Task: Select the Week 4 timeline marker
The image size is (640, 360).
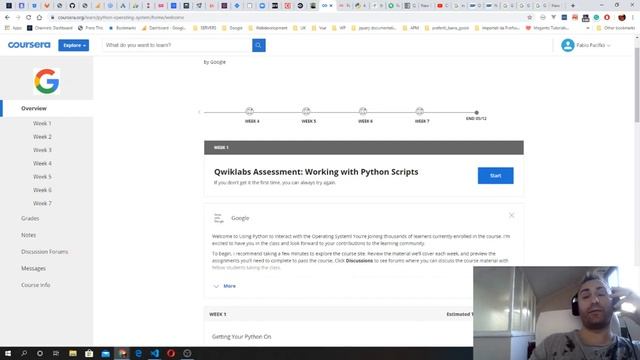Action: point(249,111)
